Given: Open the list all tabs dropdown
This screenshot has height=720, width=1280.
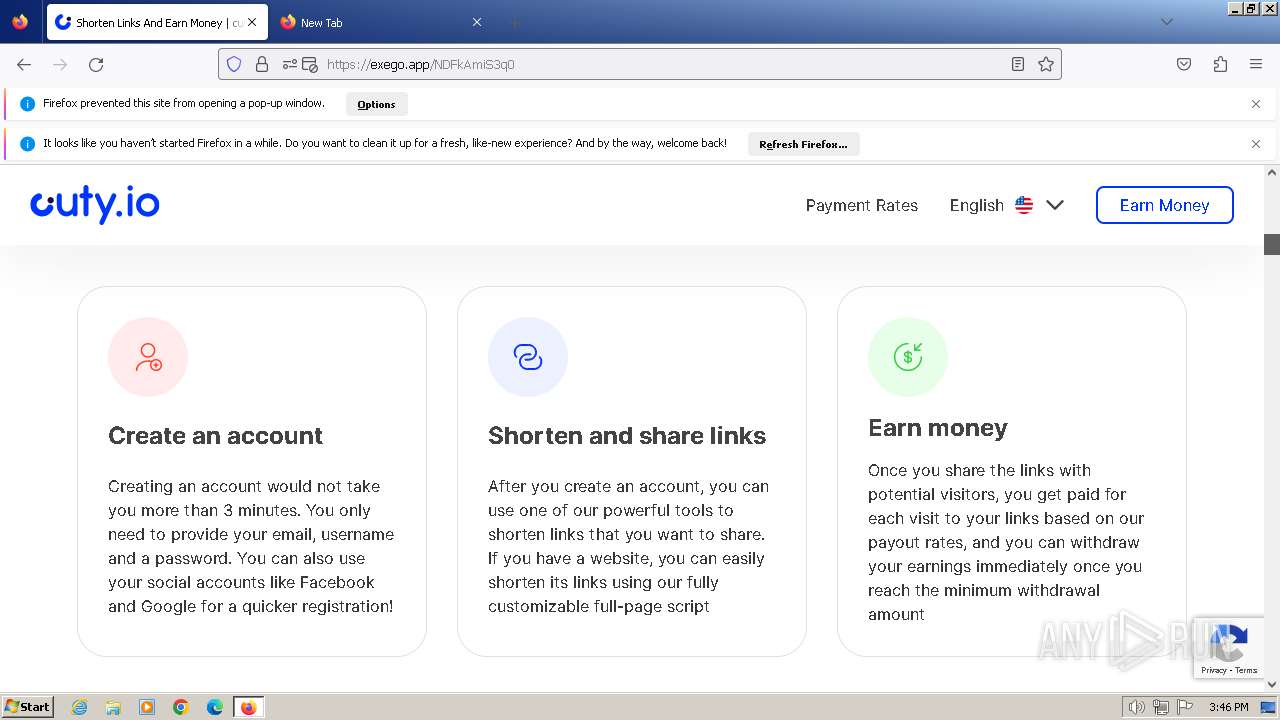Looking at the screenshot, I should point(1166,22).
